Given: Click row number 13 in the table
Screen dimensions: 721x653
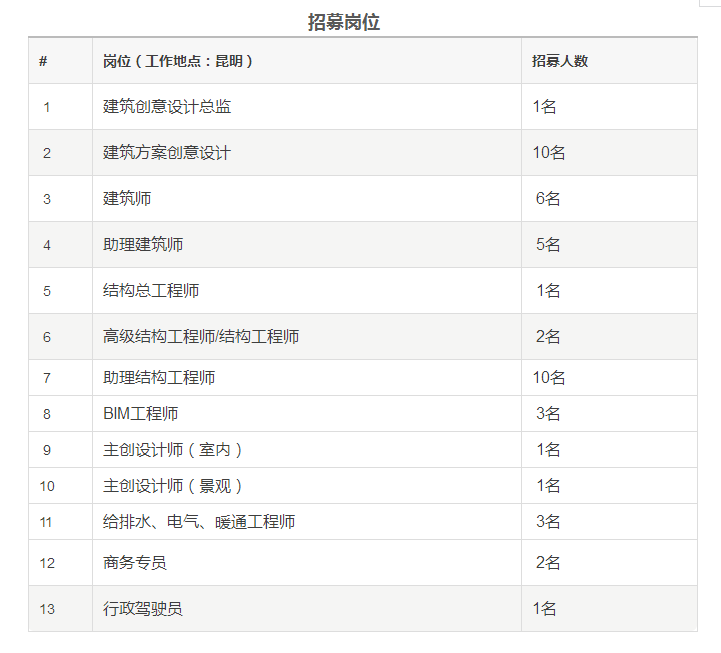Looking at the screenshot, I should 47,609.
